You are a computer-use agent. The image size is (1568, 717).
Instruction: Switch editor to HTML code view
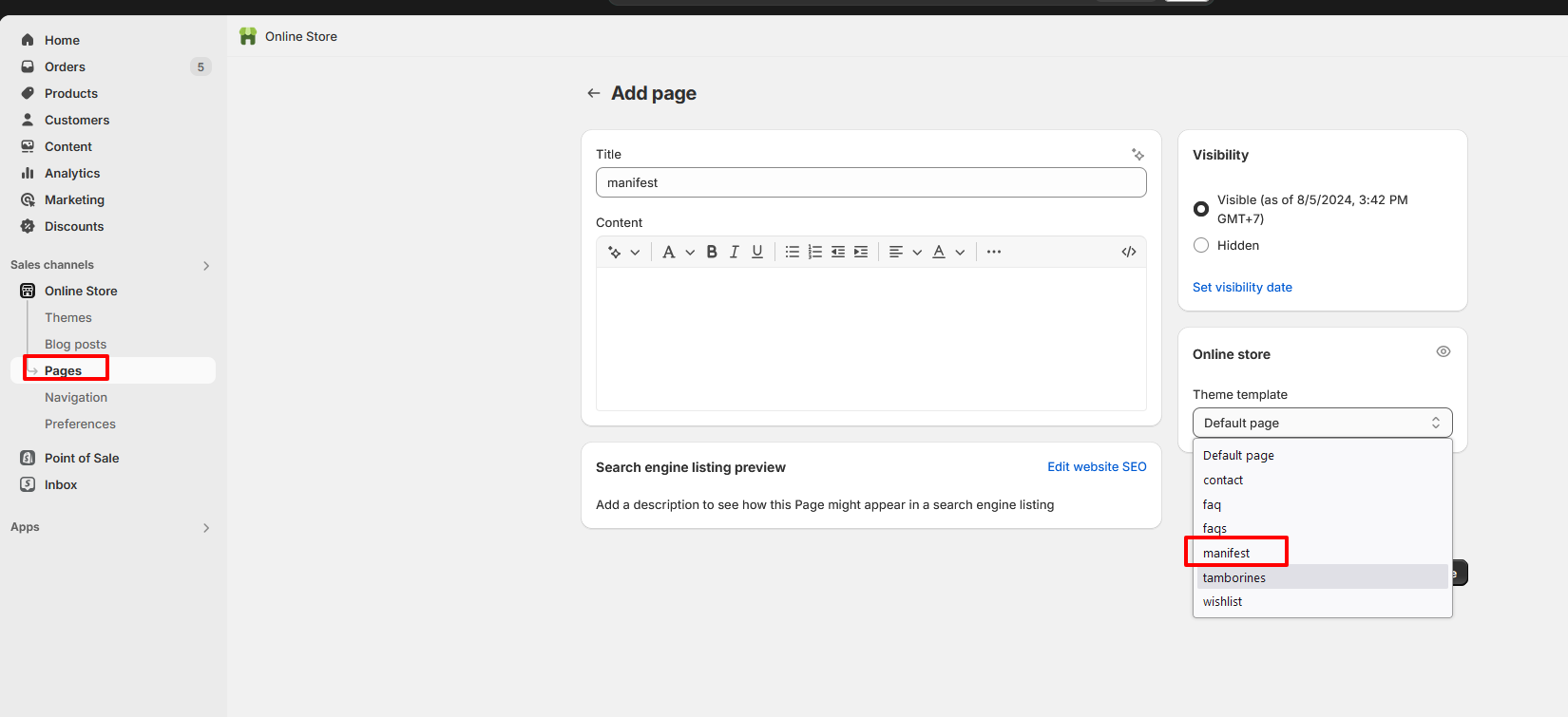1129,252
